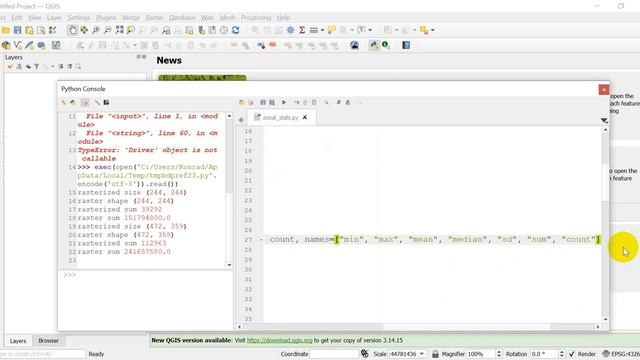The height and width of the screenshot is (360, 640).
Task: Open Temporal Controller clock icon
Action: coord(224,30)
